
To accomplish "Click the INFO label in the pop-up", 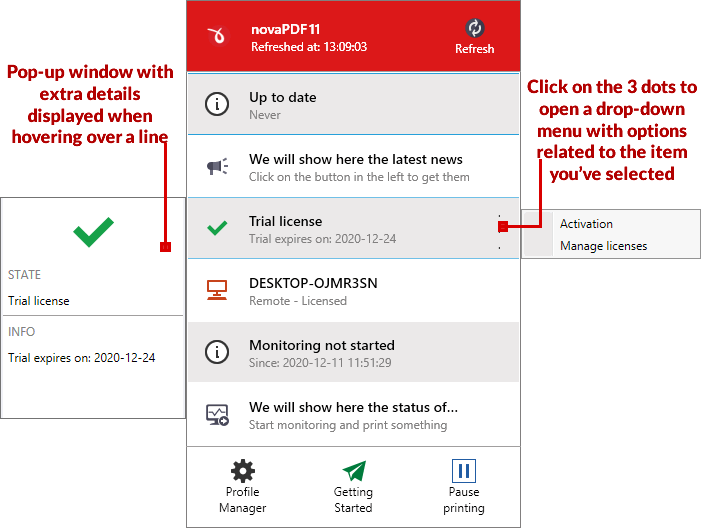I will tap(21, 332).
